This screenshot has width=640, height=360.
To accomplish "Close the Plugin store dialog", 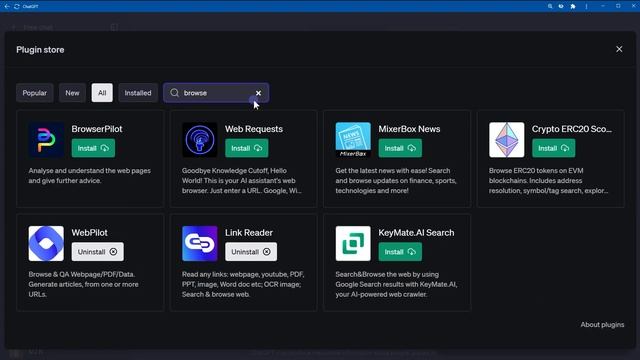I will (x=619, y=49).
